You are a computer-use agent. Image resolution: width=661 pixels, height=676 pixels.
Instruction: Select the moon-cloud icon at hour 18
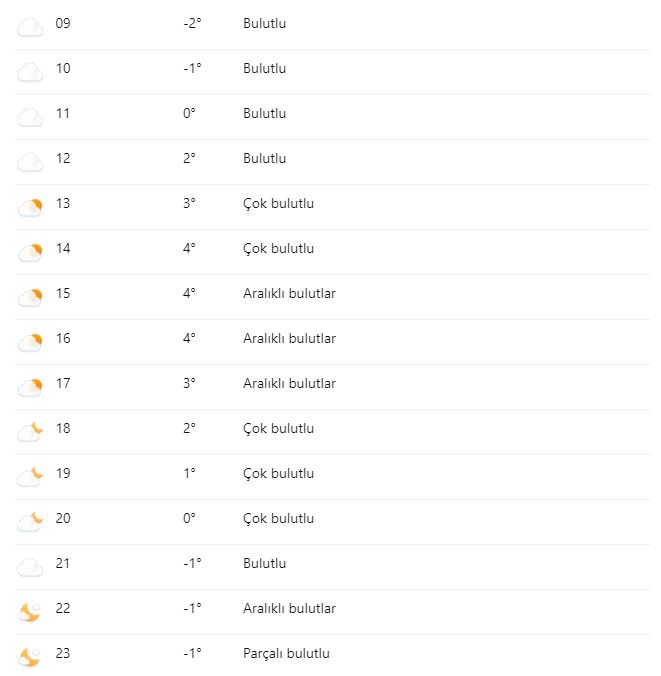pyautogui.click(x=30, y=432)
